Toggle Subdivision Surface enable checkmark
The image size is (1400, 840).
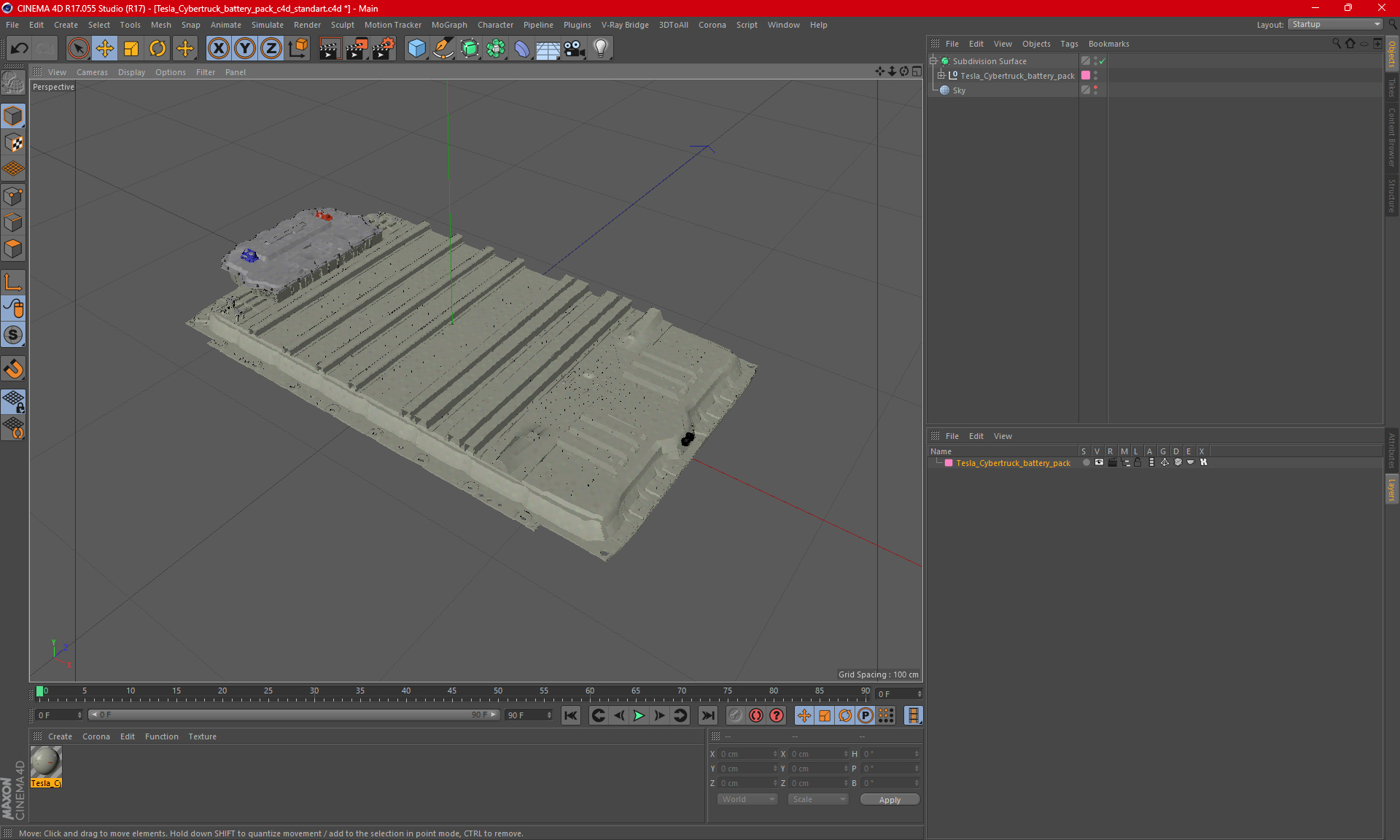coord(1102,61)
